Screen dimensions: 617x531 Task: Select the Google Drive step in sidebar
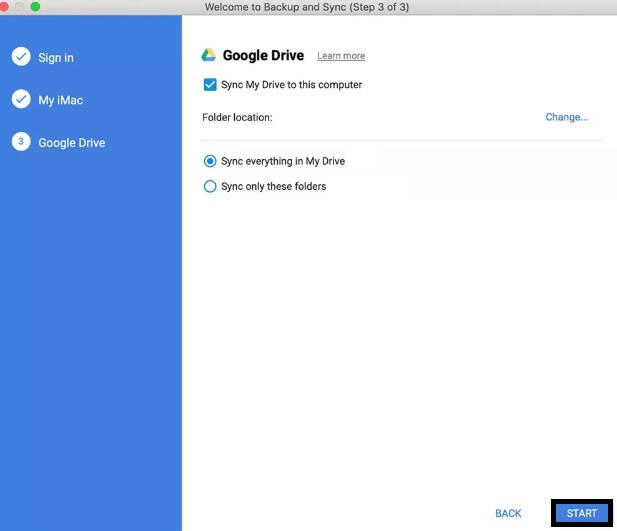point(72,143)
